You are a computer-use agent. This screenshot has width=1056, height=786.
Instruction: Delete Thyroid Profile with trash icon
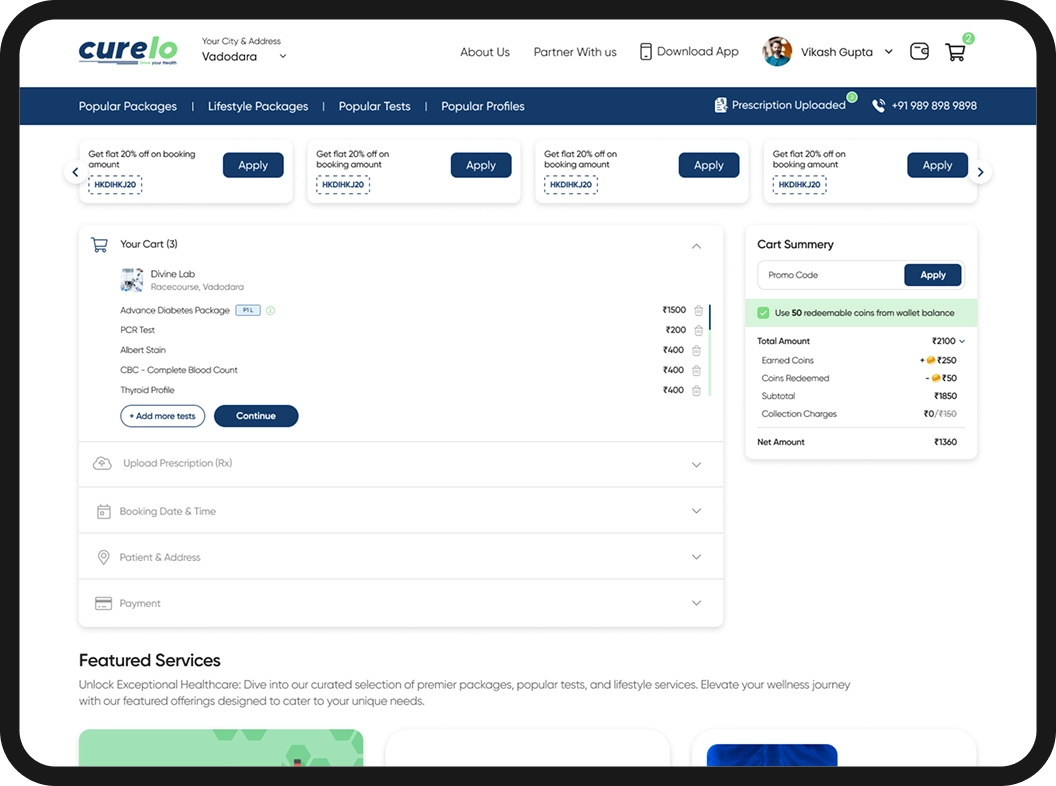[x=697, y=391]
